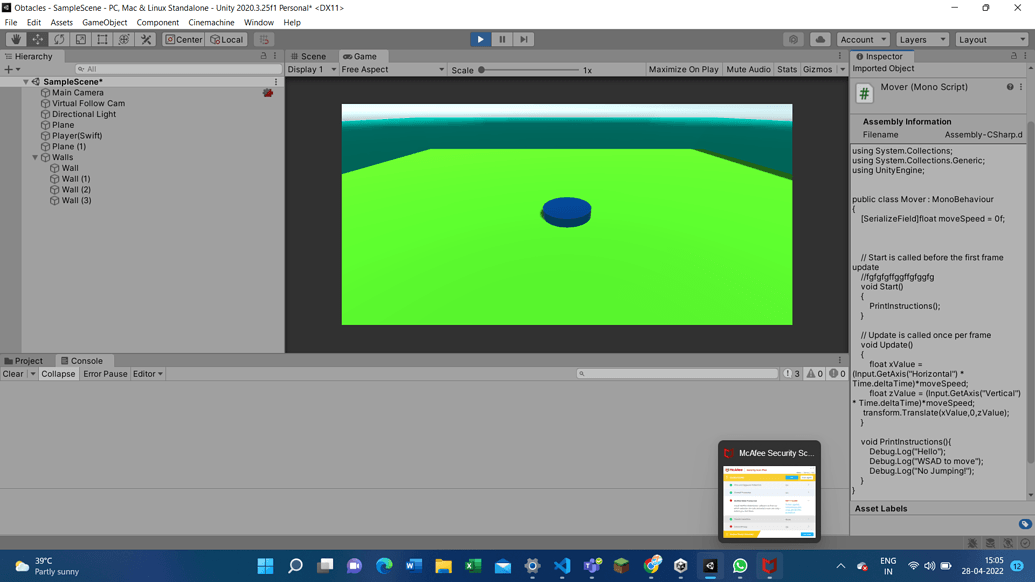Screen dimensions: 1035x582
Task: Collapse the Walls hierarchy item
Action: [x=33, y=157]
